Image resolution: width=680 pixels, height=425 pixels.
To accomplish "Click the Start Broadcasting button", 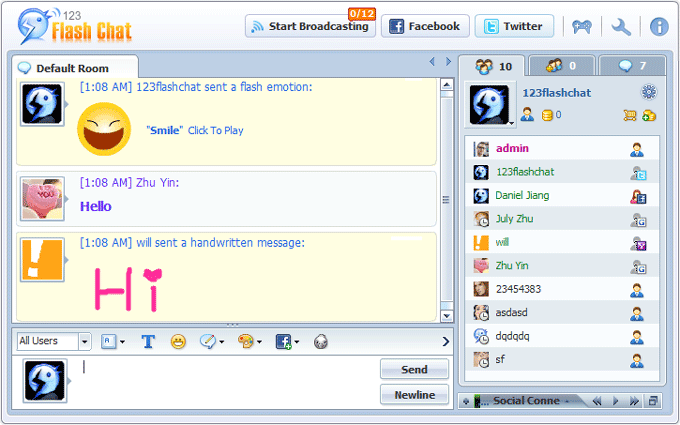I will [310, 27].
